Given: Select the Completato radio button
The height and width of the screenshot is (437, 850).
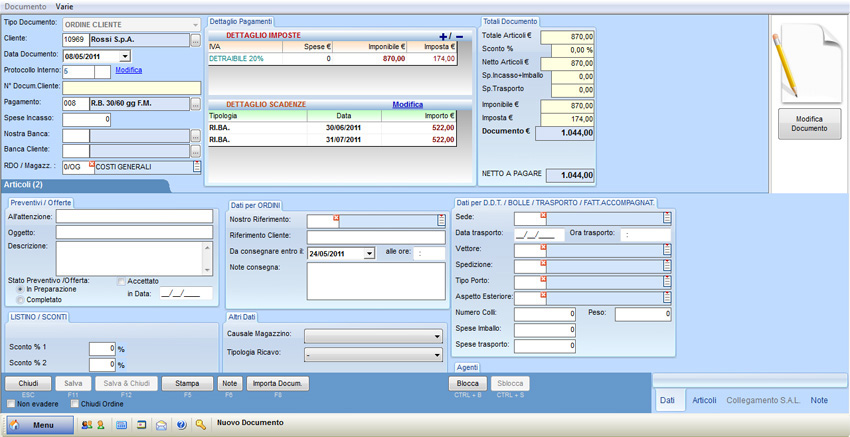Looking at the screenshot, I should pos(21,300).
